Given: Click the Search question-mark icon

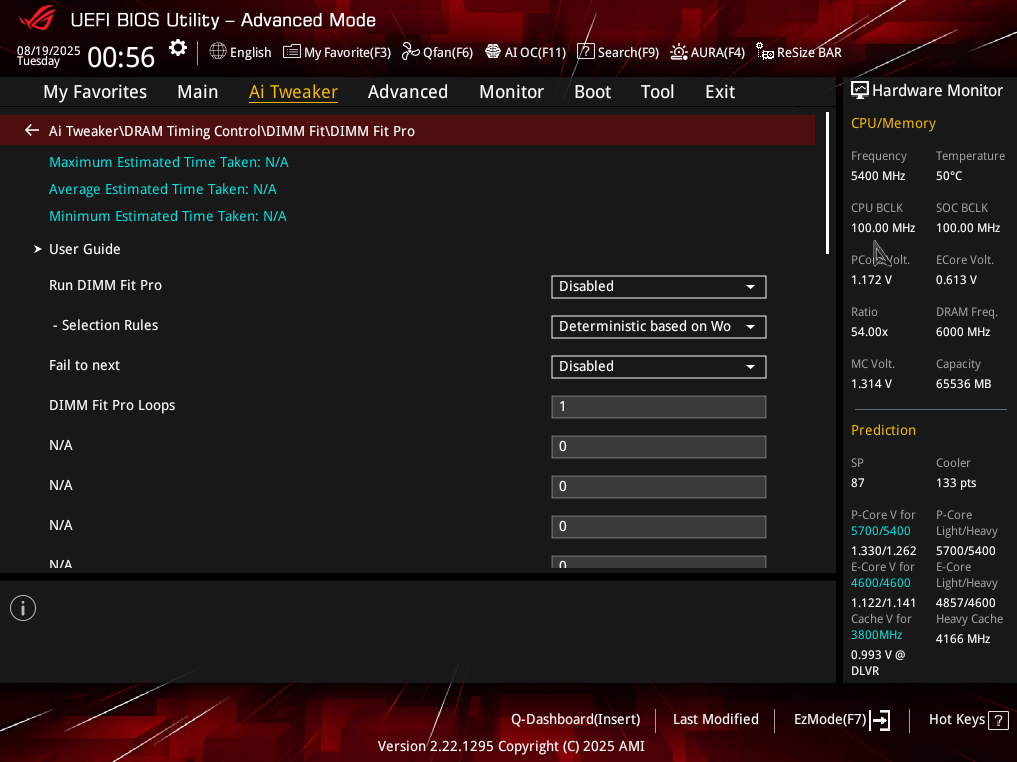Looking at the screenshot, I should [586, 51].
